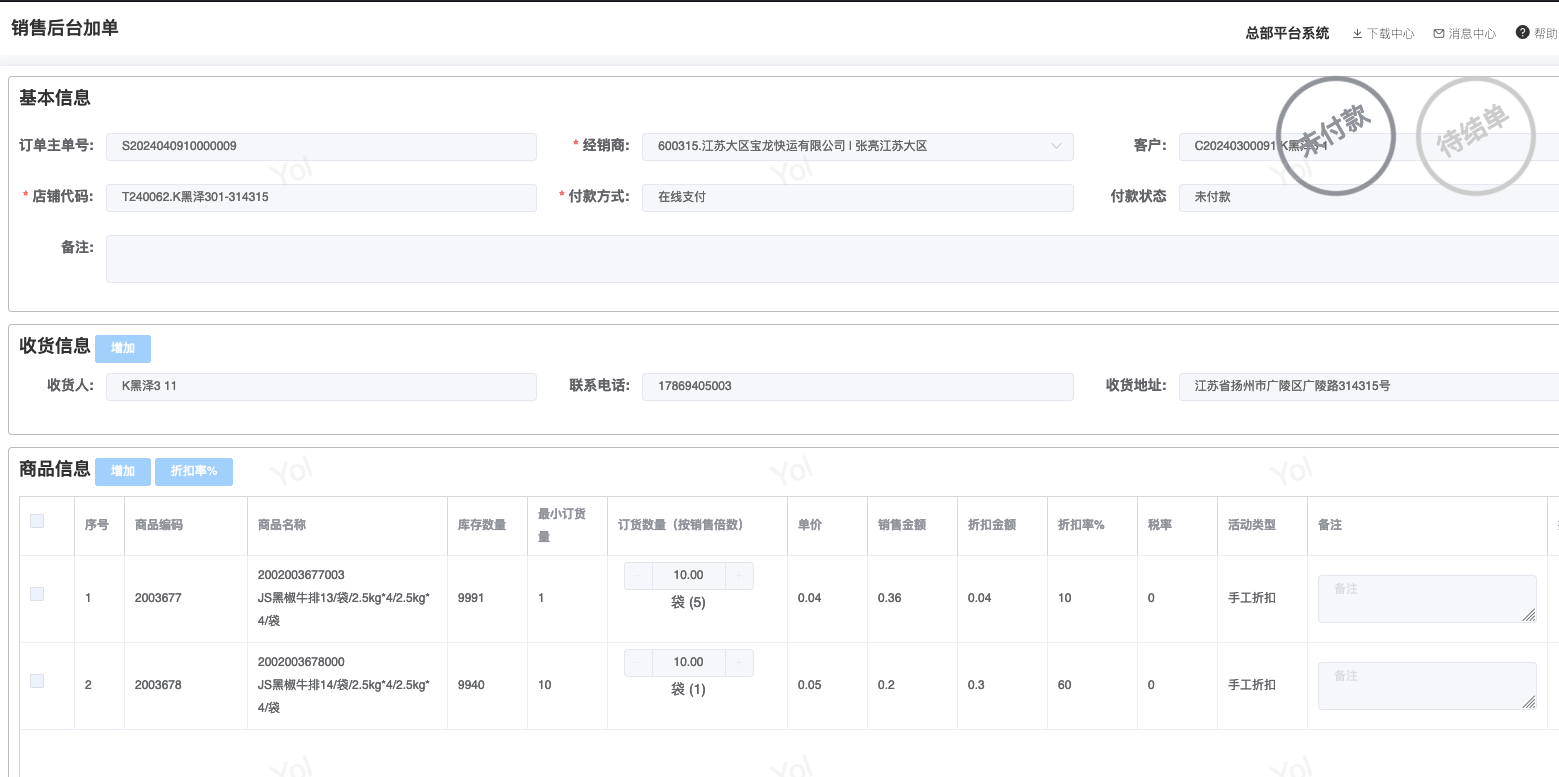Screen dimensions: 1559x777
Task: Click 增加 button in 商品信息 section
Action: pos(123,472)
